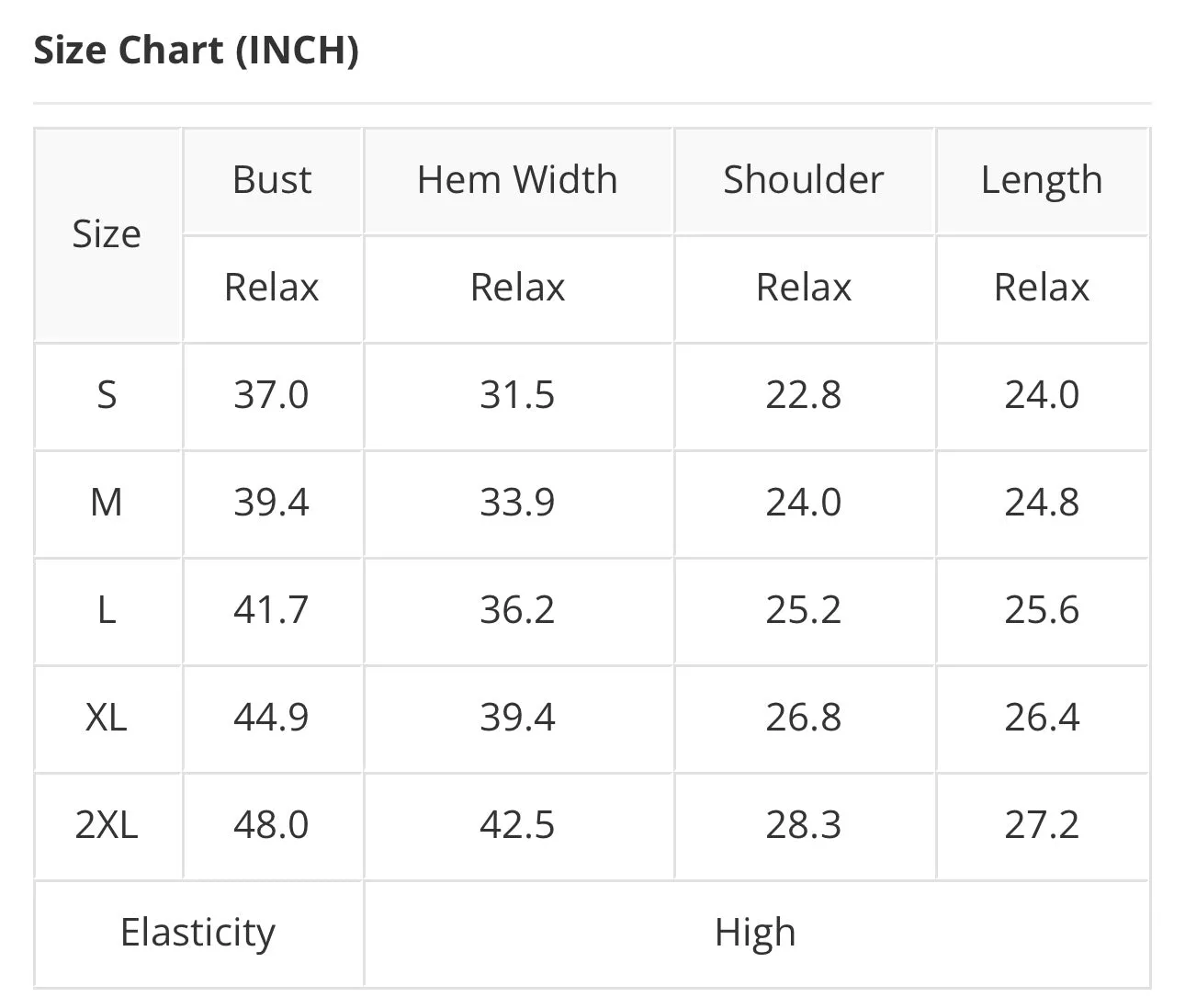Viewport: 1185px width, 1008px height.
Task: Select the High elasticity value
Action: point(755,934)
